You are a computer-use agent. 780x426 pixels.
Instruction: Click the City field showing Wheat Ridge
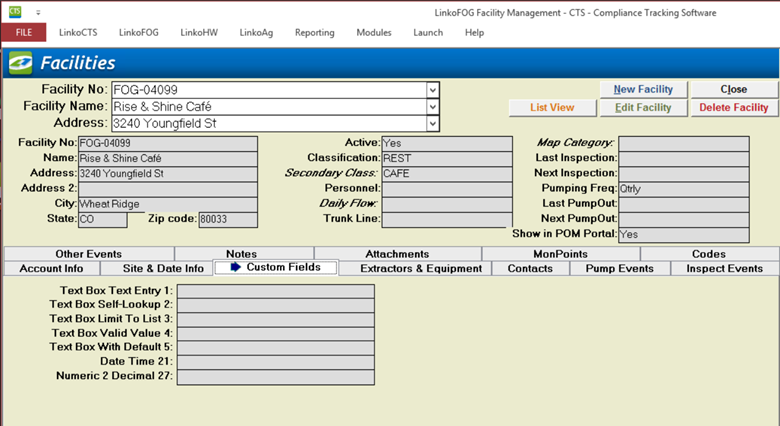(x=168, y=204)
